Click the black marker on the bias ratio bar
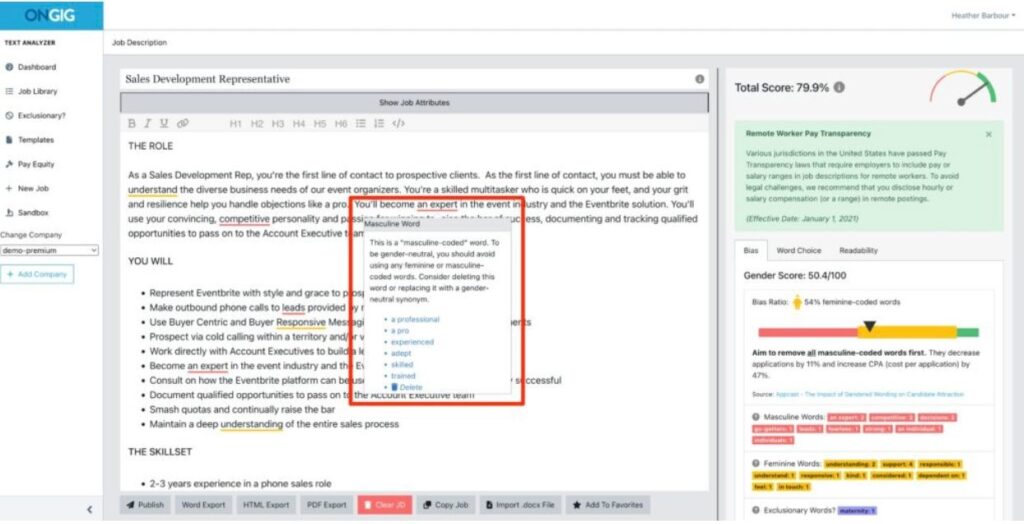1024x524 pixels. 869,325
